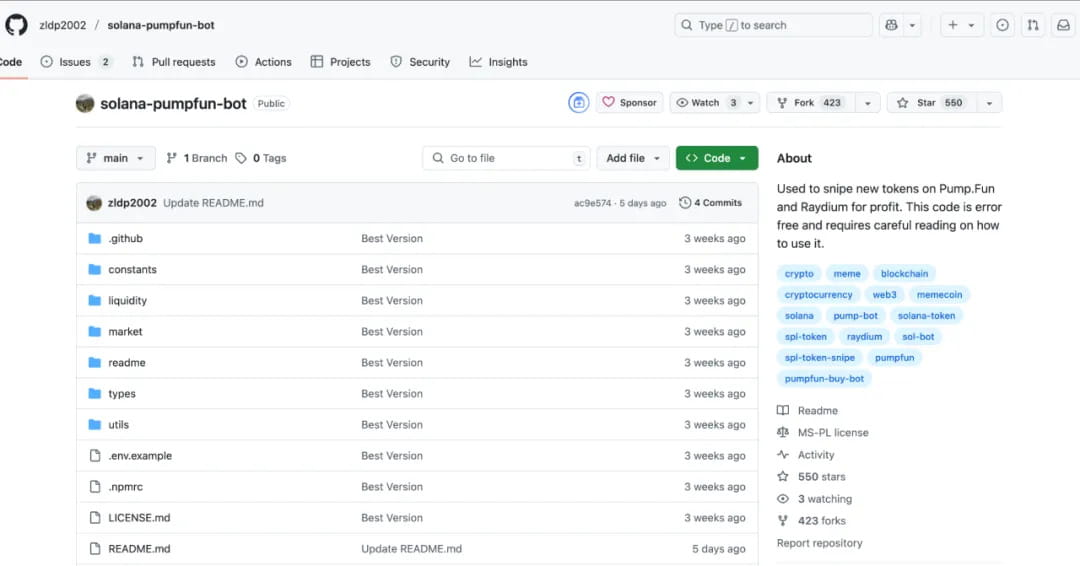Select the pumpfun-buy-bot topic tag
Viewport: 1080px width, 566px height.
pyautogui.click(x=824, y=378)
